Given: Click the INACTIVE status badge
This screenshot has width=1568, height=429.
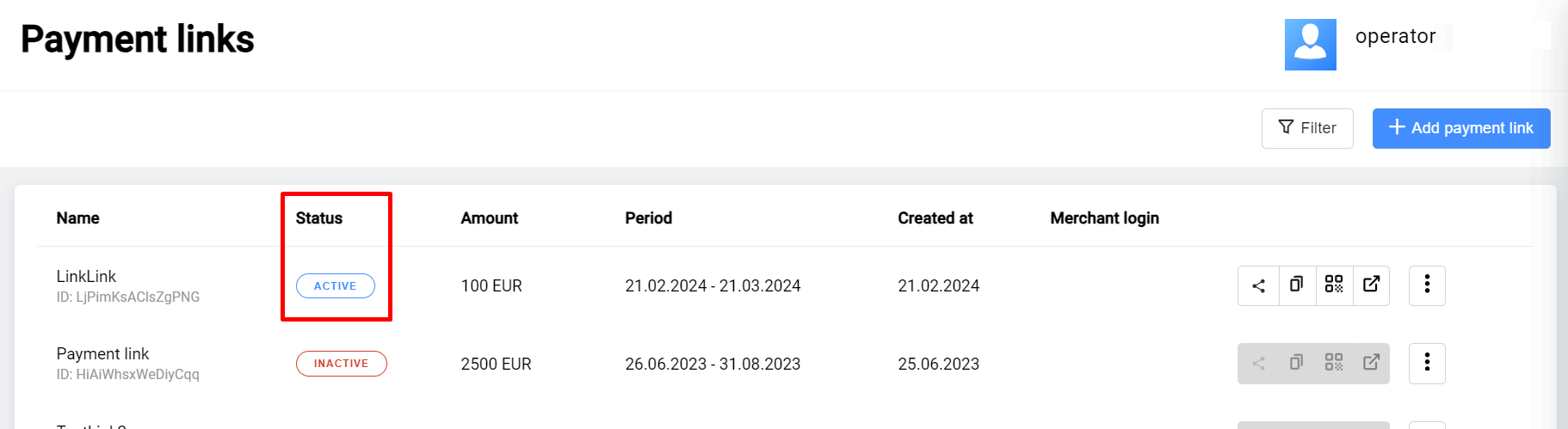Looking at the screenshot, I should 341,364.
